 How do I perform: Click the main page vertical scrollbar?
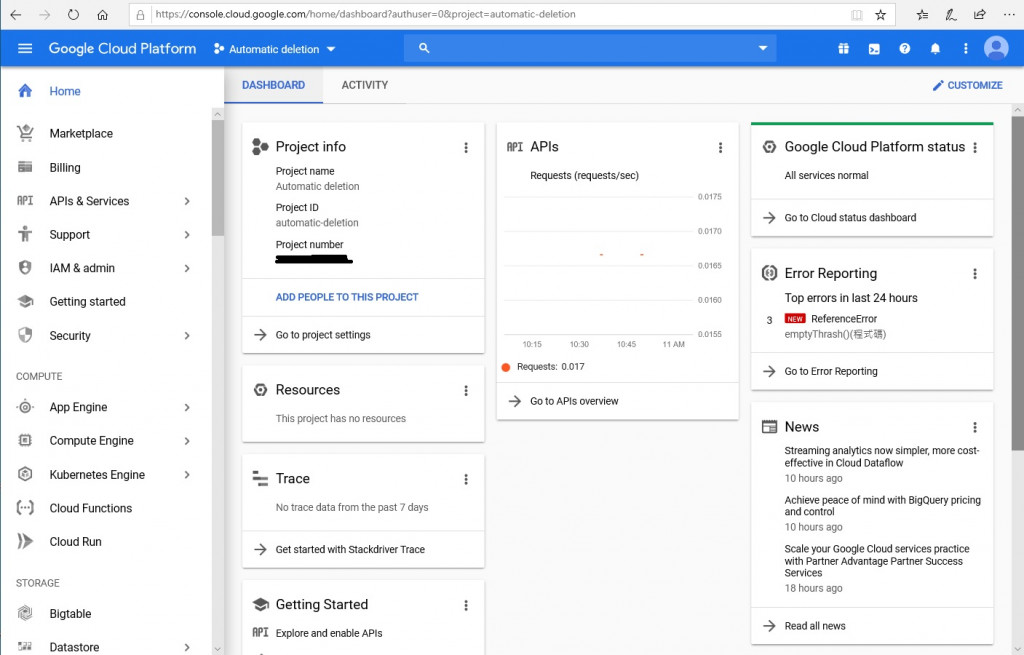click(1017, 283)
